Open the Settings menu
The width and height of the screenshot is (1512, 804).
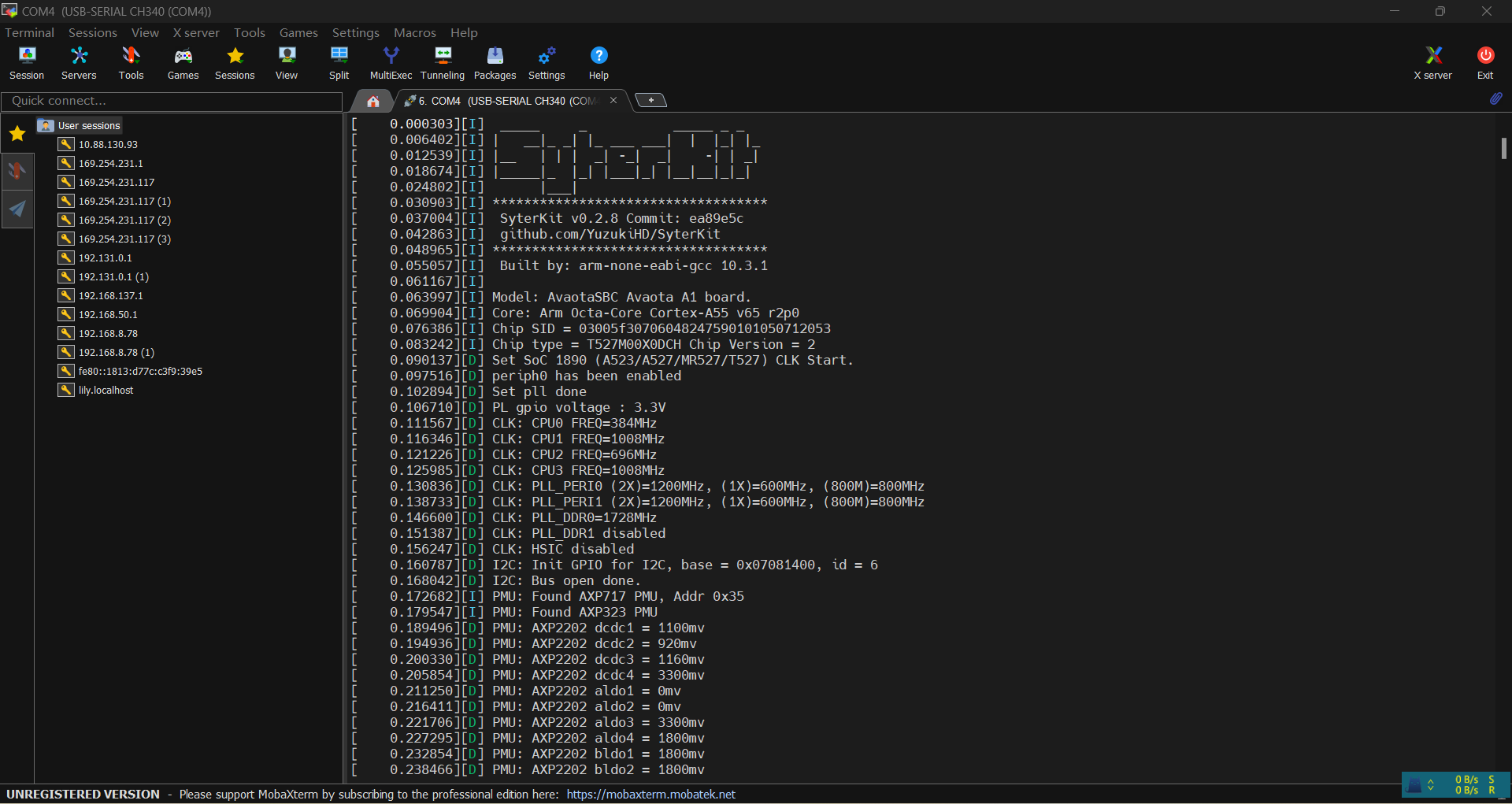pos(355,32)
